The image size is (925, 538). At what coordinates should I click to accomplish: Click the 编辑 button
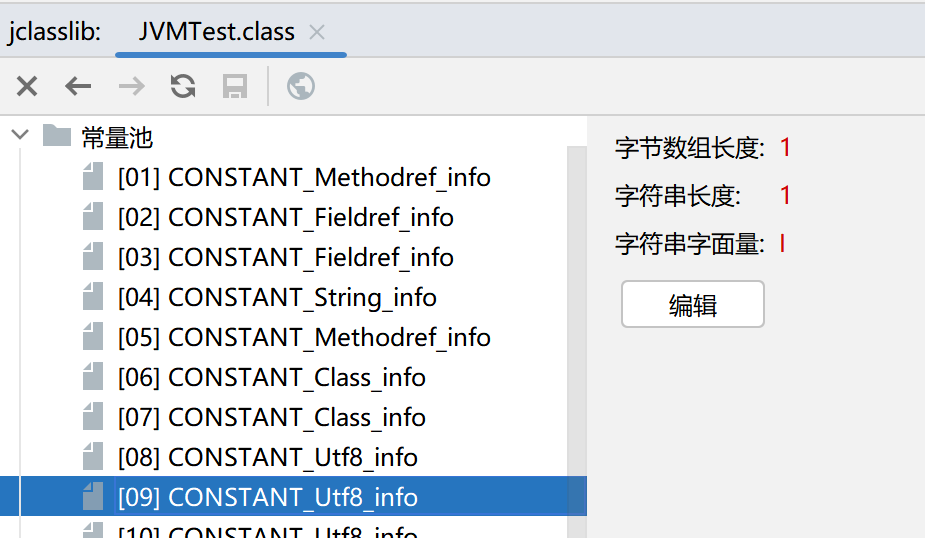pos(693,304)
